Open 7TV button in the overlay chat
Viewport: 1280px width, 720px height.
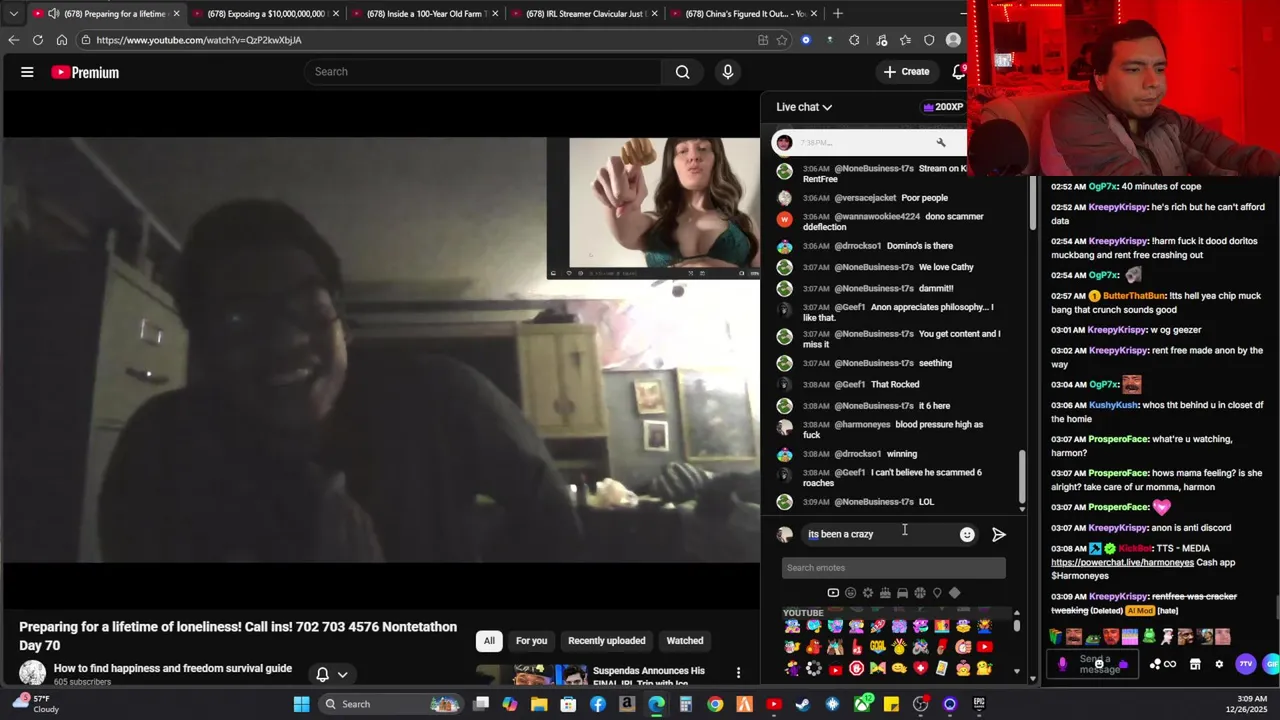tap(1245, 664)
